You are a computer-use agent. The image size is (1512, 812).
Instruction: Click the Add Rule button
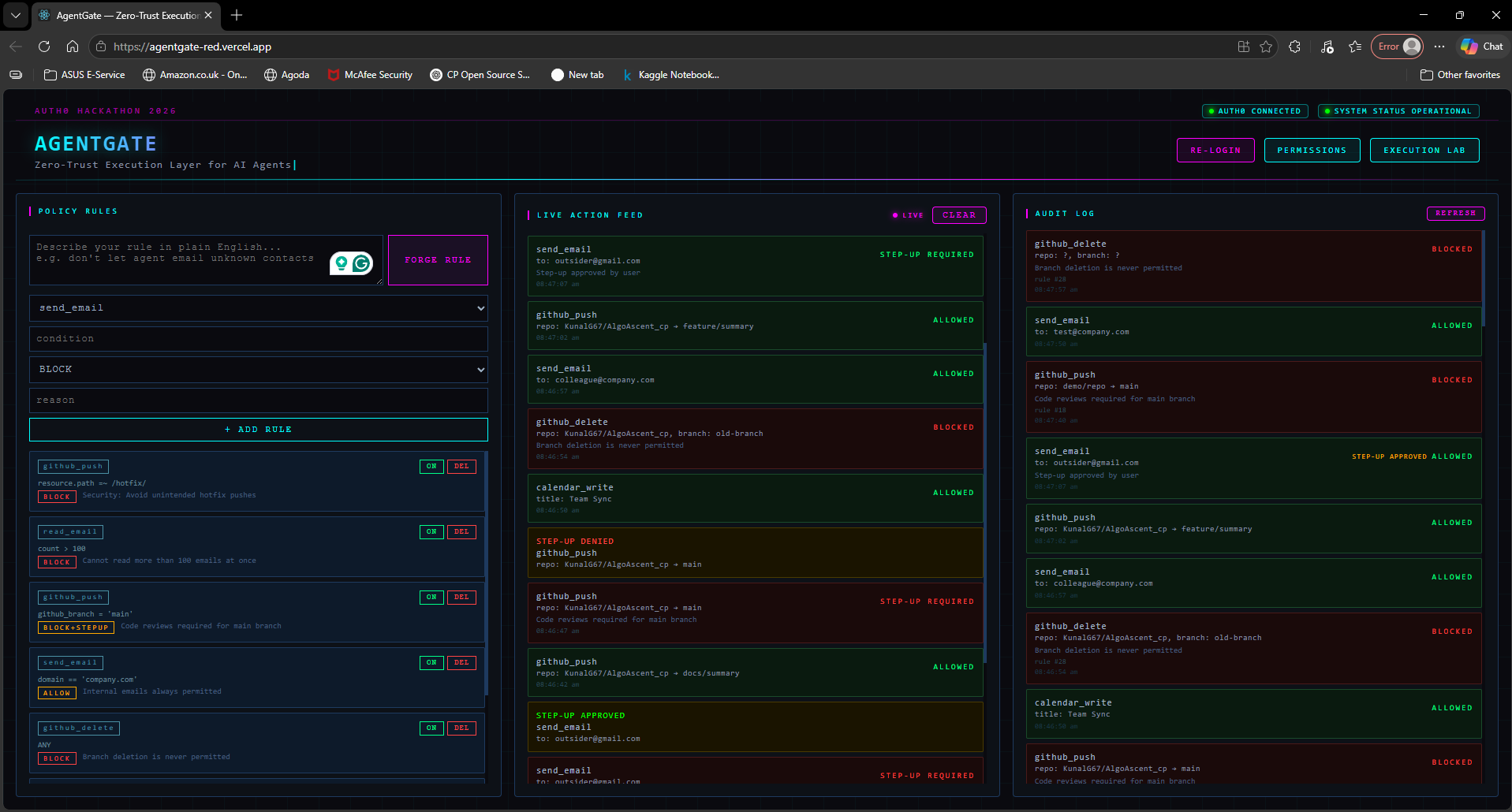(x=259, y=430)
